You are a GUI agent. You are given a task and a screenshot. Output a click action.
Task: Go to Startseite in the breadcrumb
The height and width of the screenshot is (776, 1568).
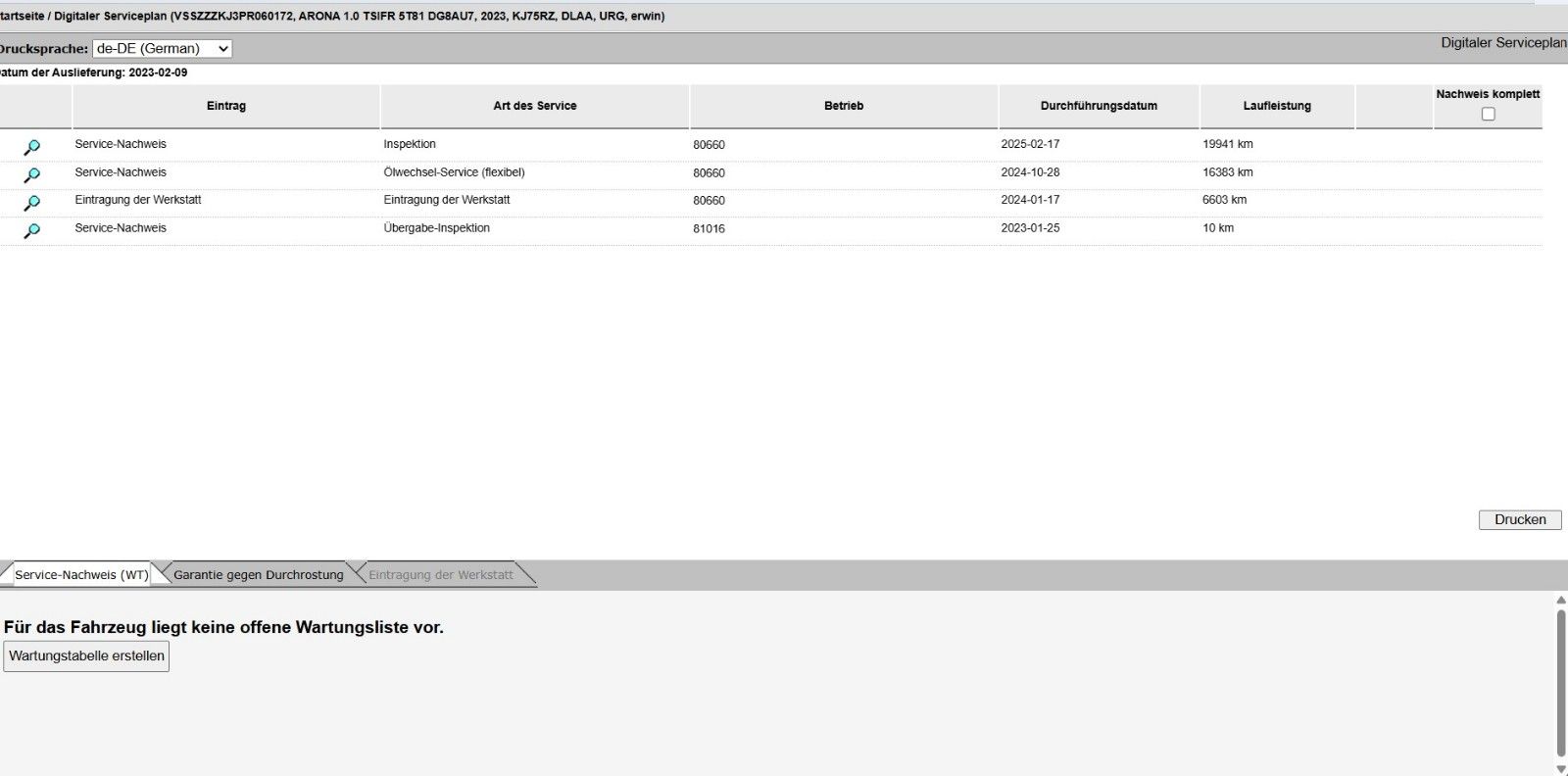pos(22,17)
